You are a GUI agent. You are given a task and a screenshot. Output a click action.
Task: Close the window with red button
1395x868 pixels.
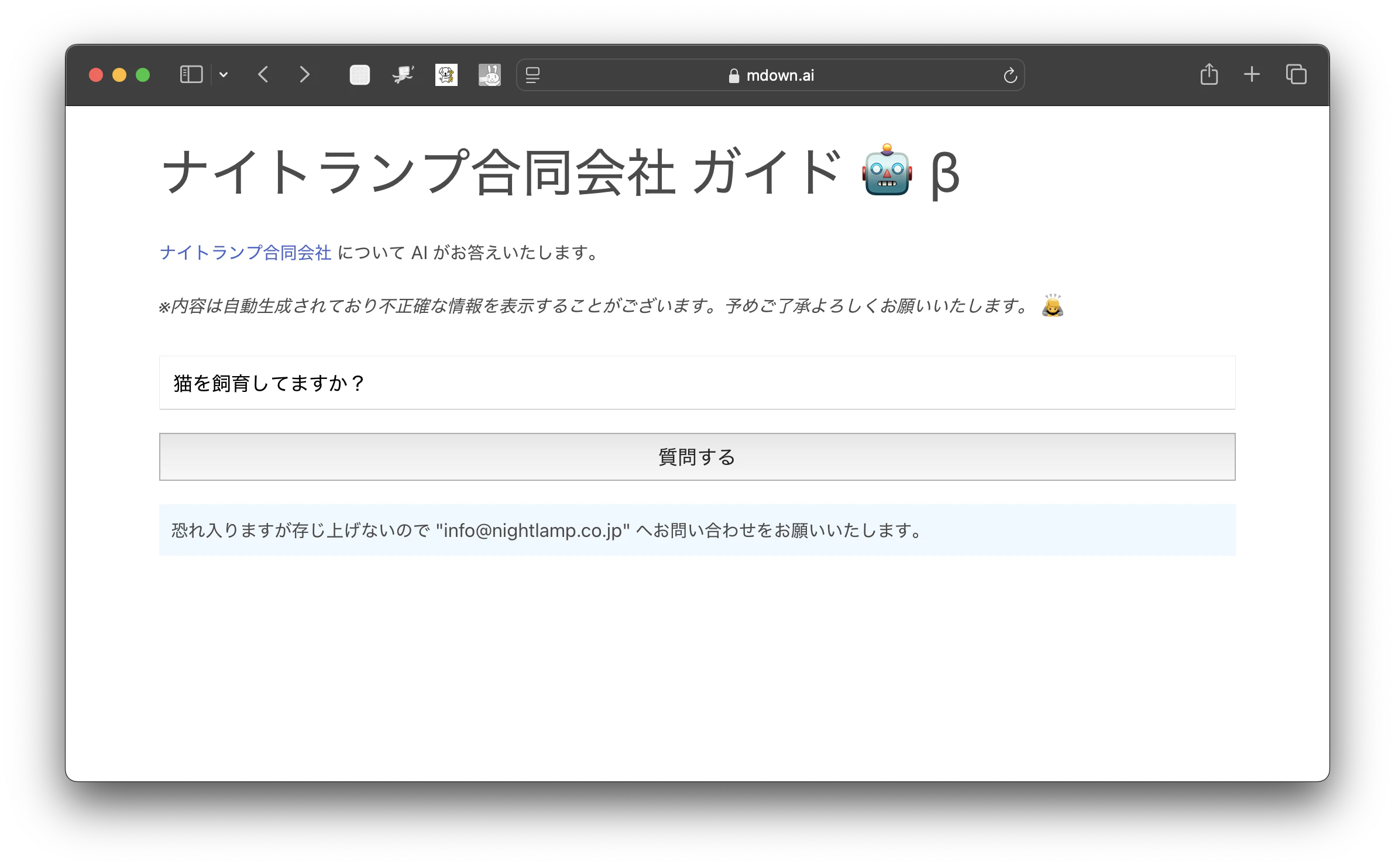click(96, 75)
